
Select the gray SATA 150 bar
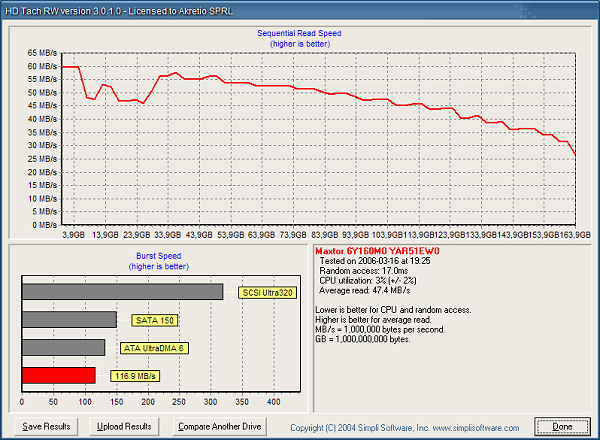coord(68,320)
